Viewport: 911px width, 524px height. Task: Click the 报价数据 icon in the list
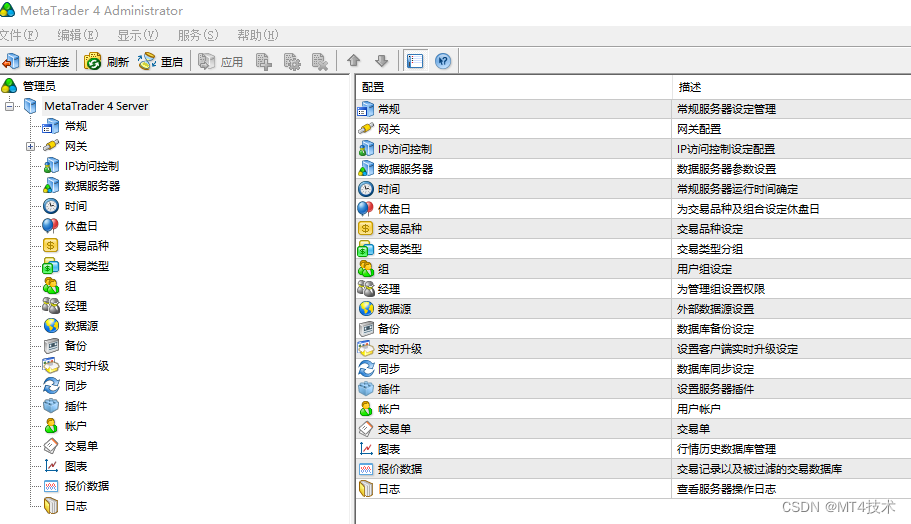(x=366, y=469)
